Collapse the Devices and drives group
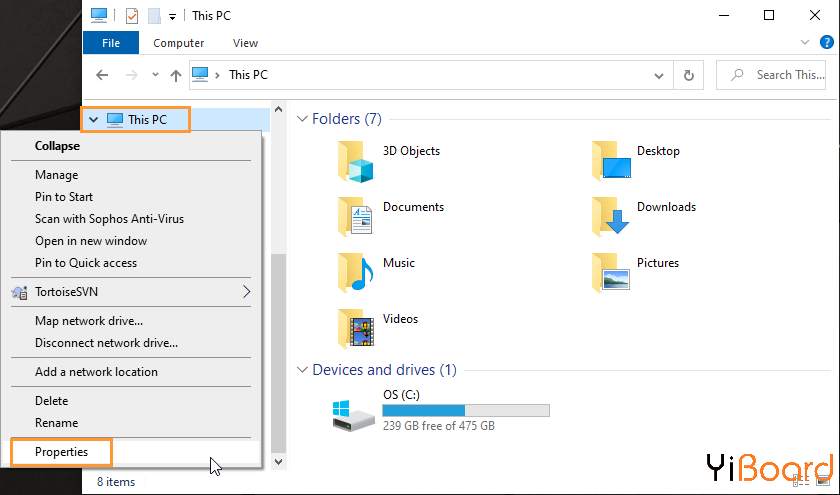840x495 pixels. [x=303, y=370]
